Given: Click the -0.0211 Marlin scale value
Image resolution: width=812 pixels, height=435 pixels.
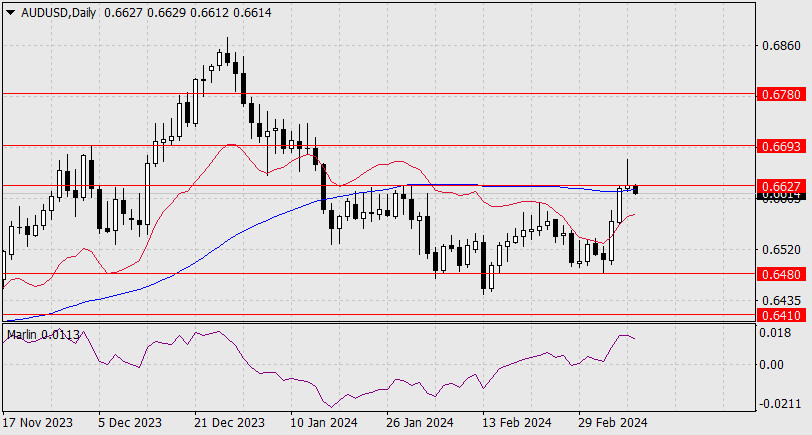Looking at the screenshot, I should click(x=781, y=403).
